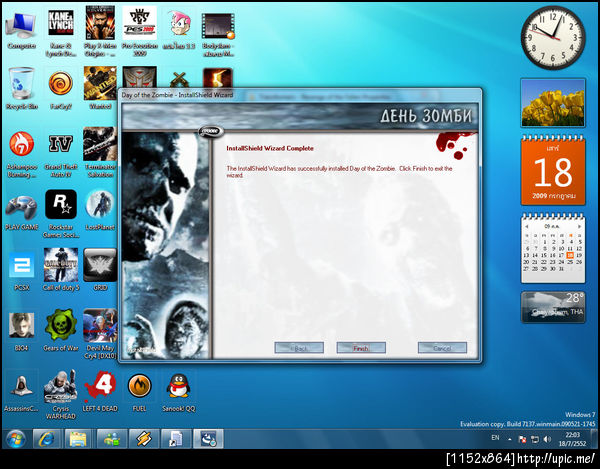The image size is (600, 469).
Task: Select the Resident Evil 5 icon
Action: click(x=218, y=78)
